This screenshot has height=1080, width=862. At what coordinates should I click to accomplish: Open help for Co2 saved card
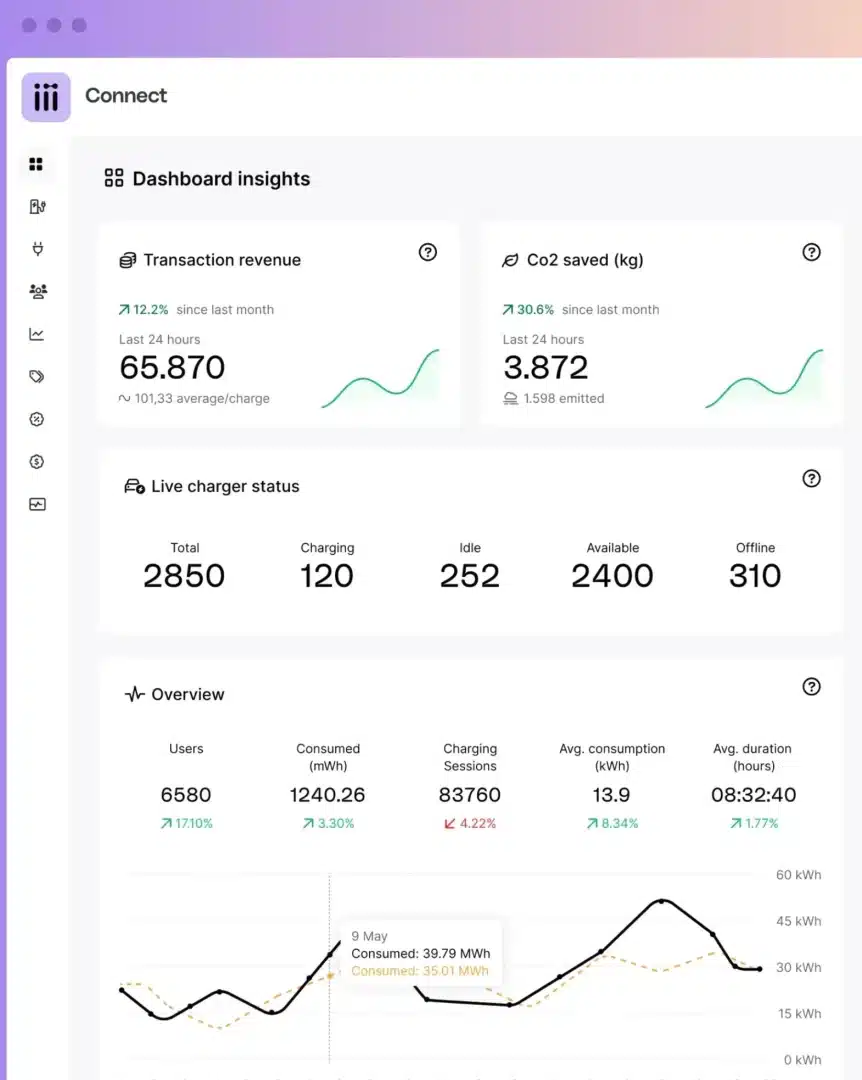[x=811, y=252]
